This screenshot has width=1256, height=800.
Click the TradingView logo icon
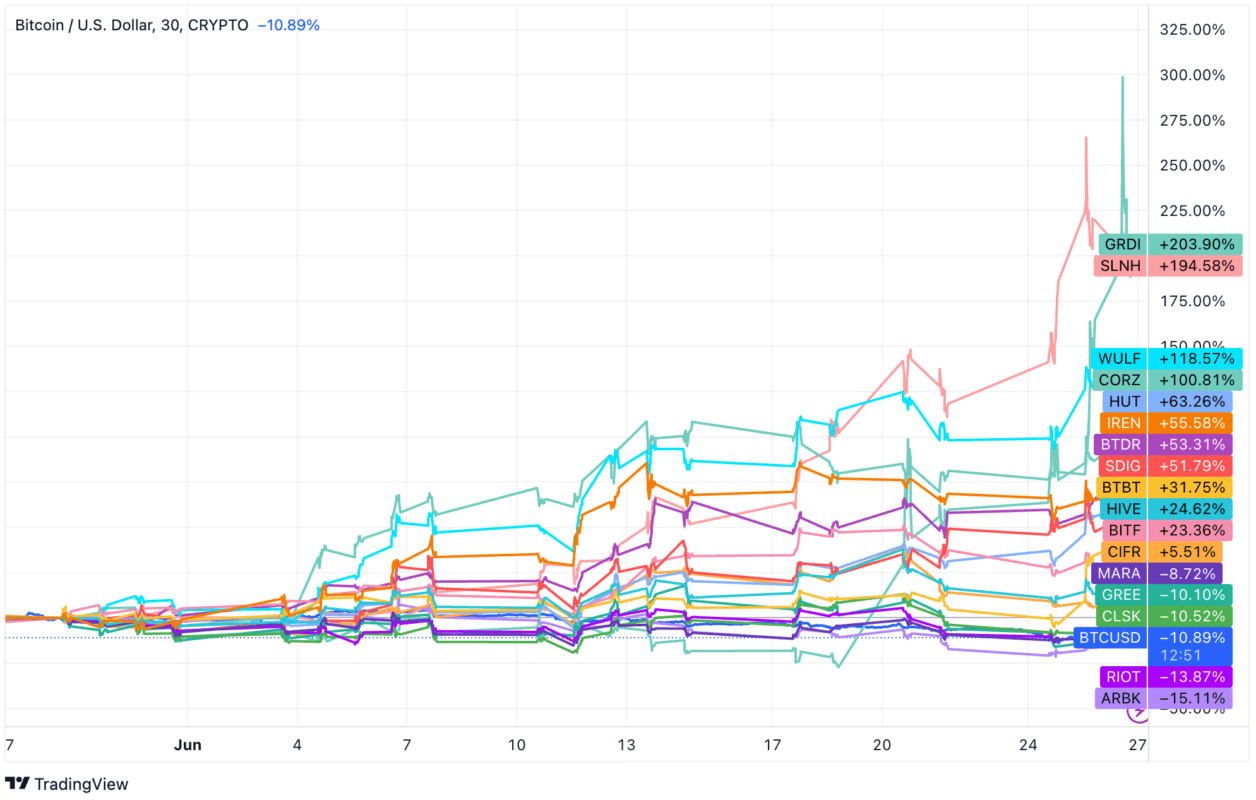coord(16,784)
